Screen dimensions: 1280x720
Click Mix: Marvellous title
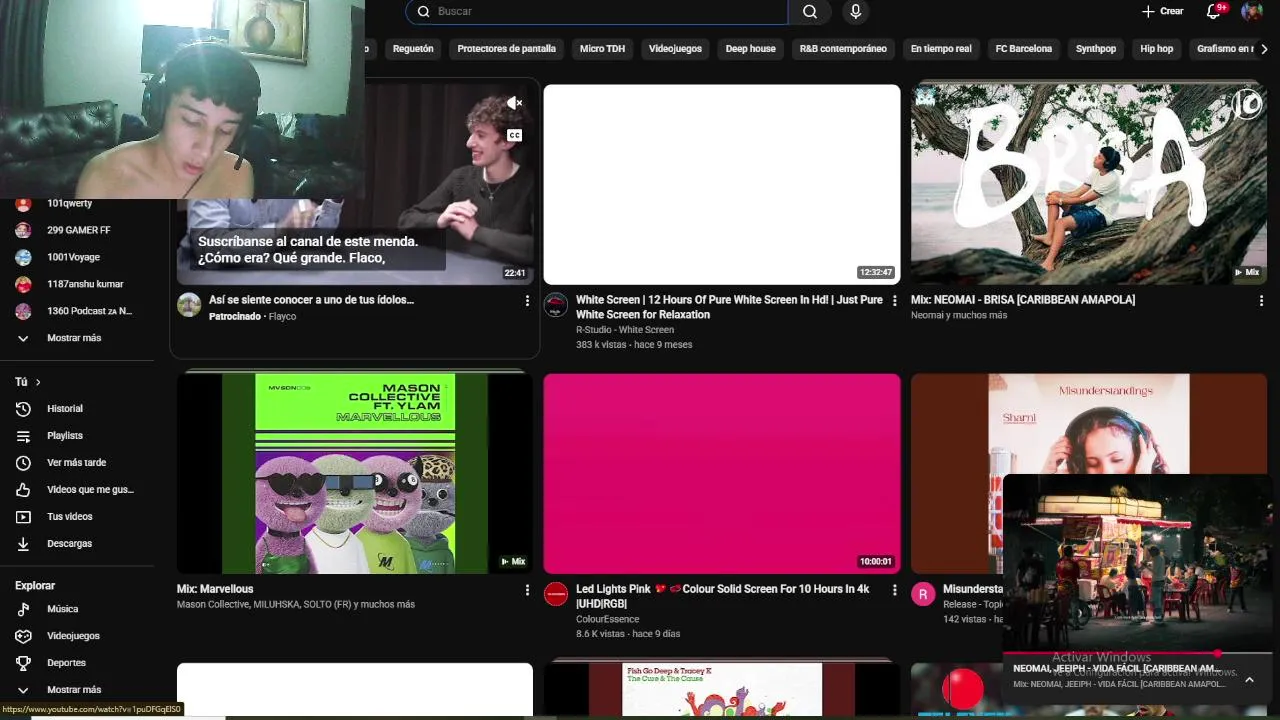[215, 589]
